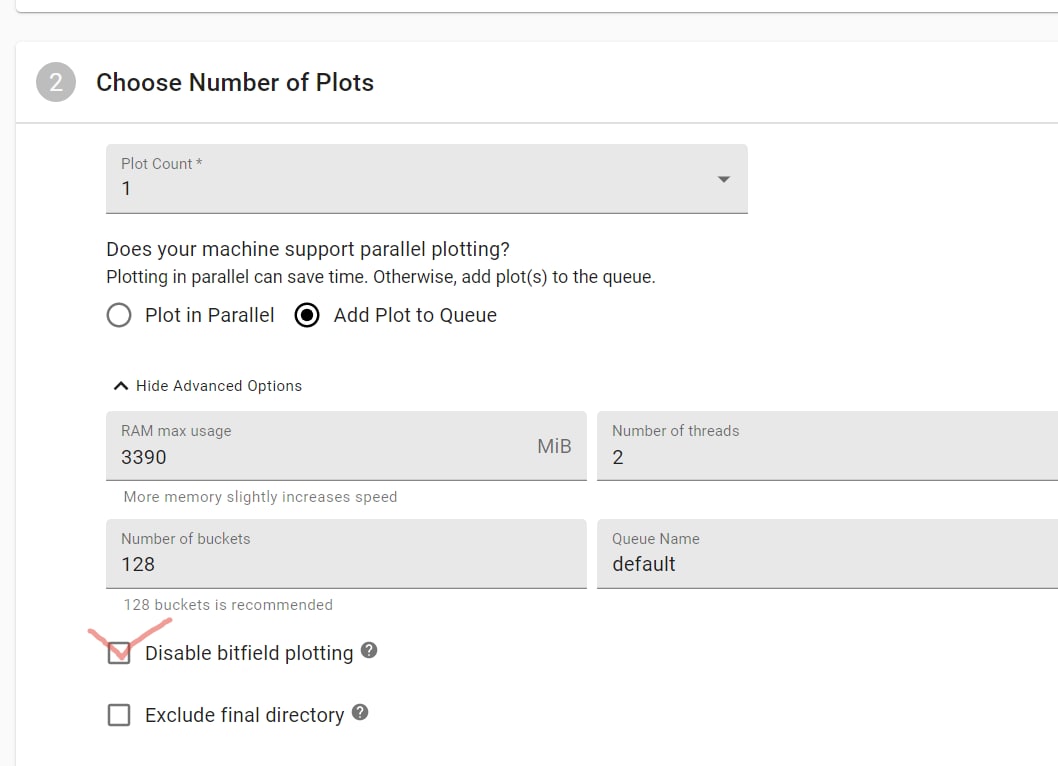Screen dimensions: 1058x766
Task: Open help for Exclude final directory
Action: (x=360, y=713)
